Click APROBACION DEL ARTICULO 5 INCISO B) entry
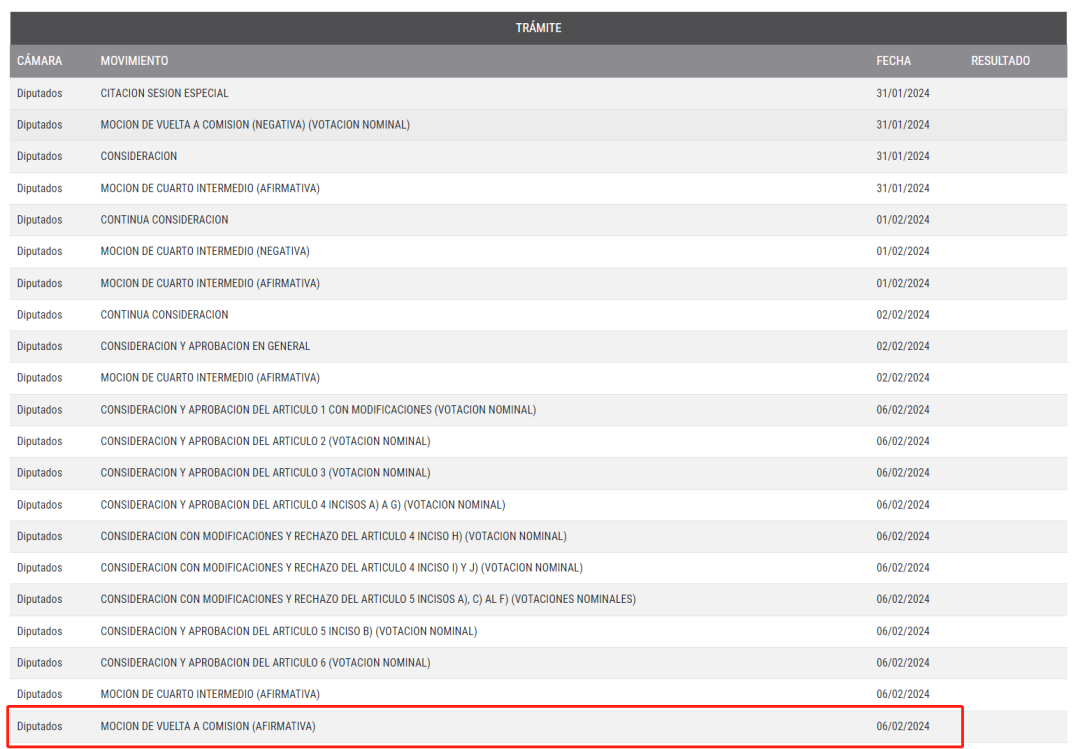This screenshot has height=749, width=1080. tap(288, 631)
